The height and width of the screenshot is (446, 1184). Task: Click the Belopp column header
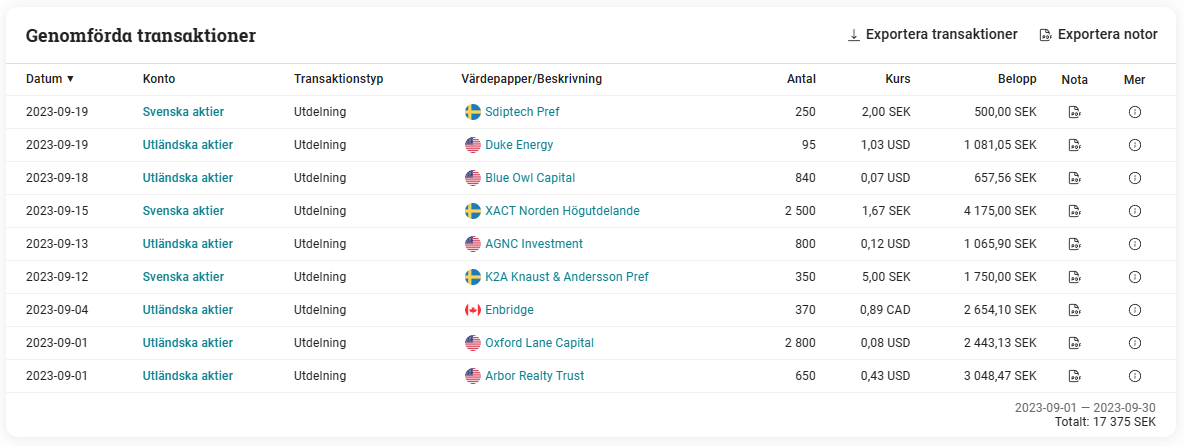pos(1016,79)
